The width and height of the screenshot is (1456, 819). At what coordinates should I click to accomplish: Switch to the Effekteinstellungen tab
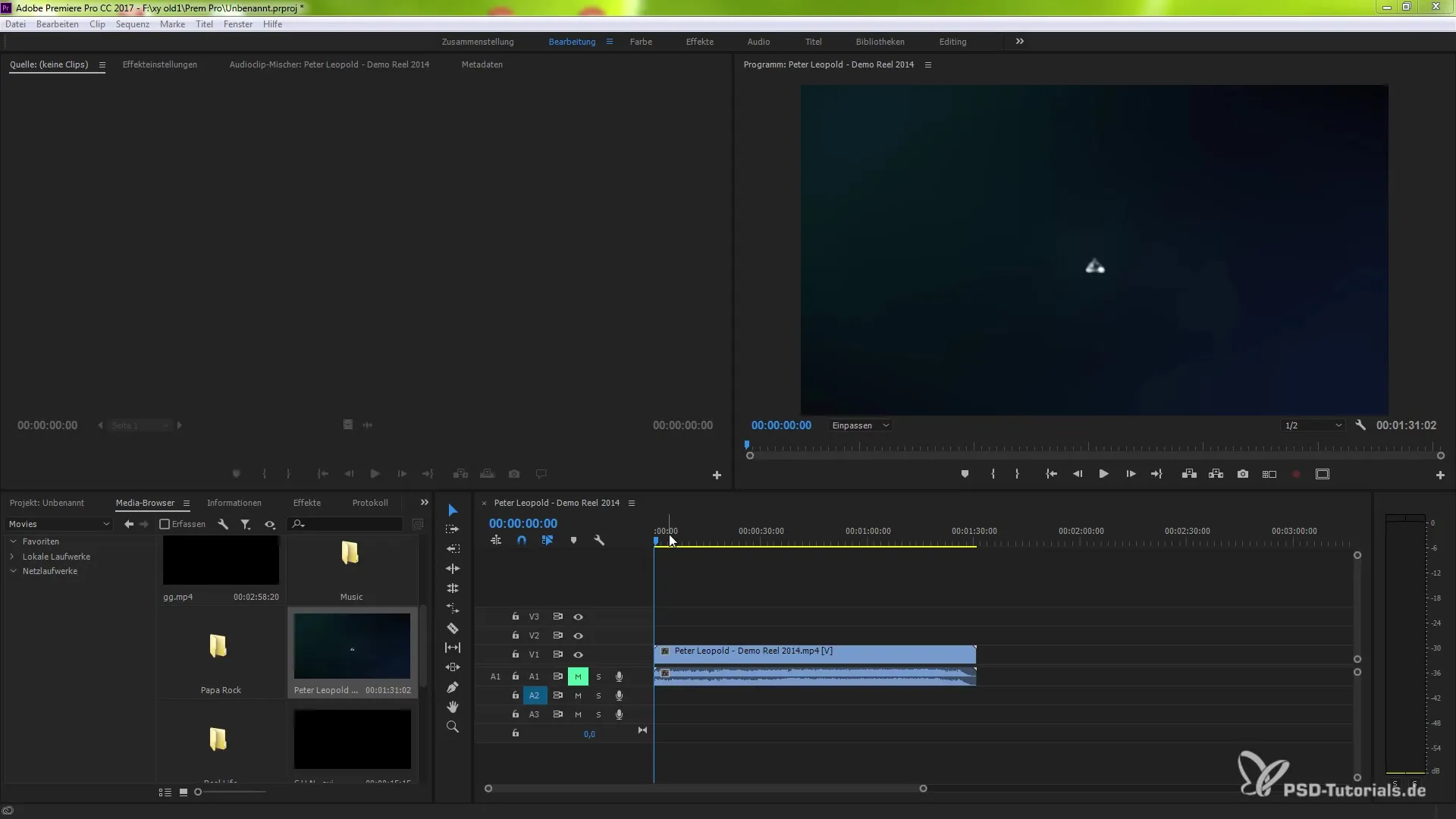[x=160, y=65]
